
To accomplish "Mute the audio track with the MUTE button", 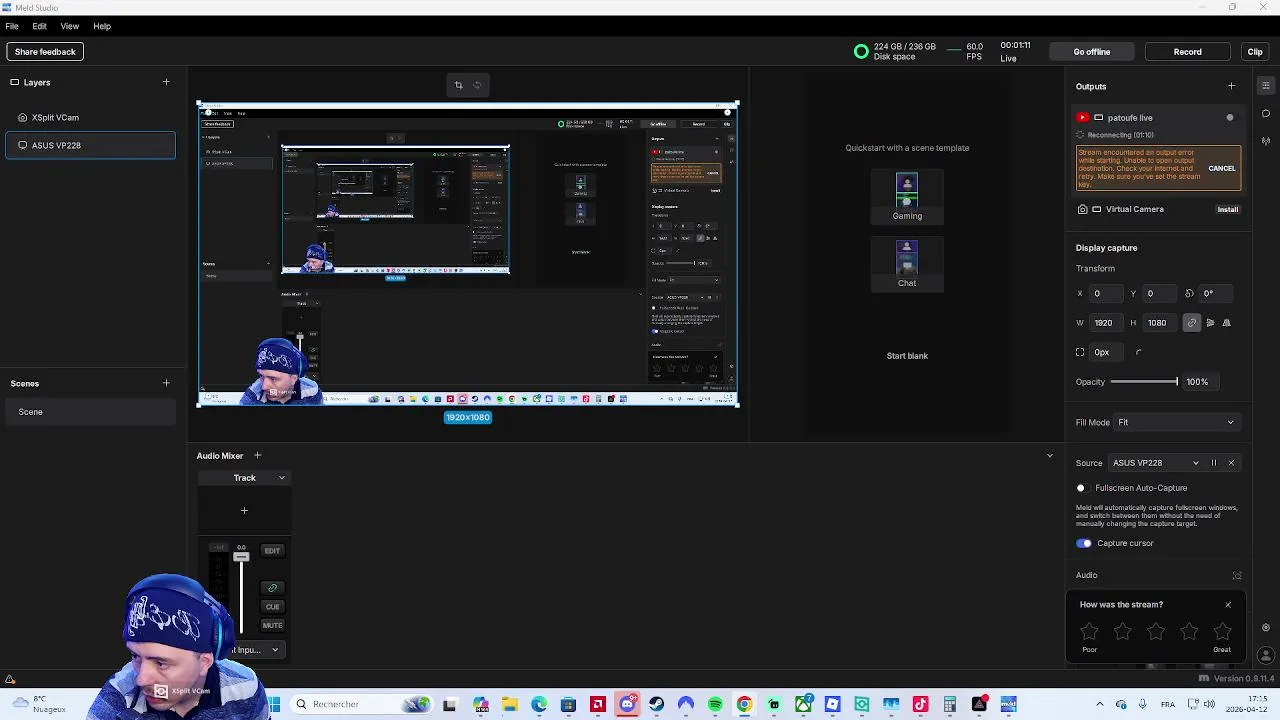I will tap(272, 625).
